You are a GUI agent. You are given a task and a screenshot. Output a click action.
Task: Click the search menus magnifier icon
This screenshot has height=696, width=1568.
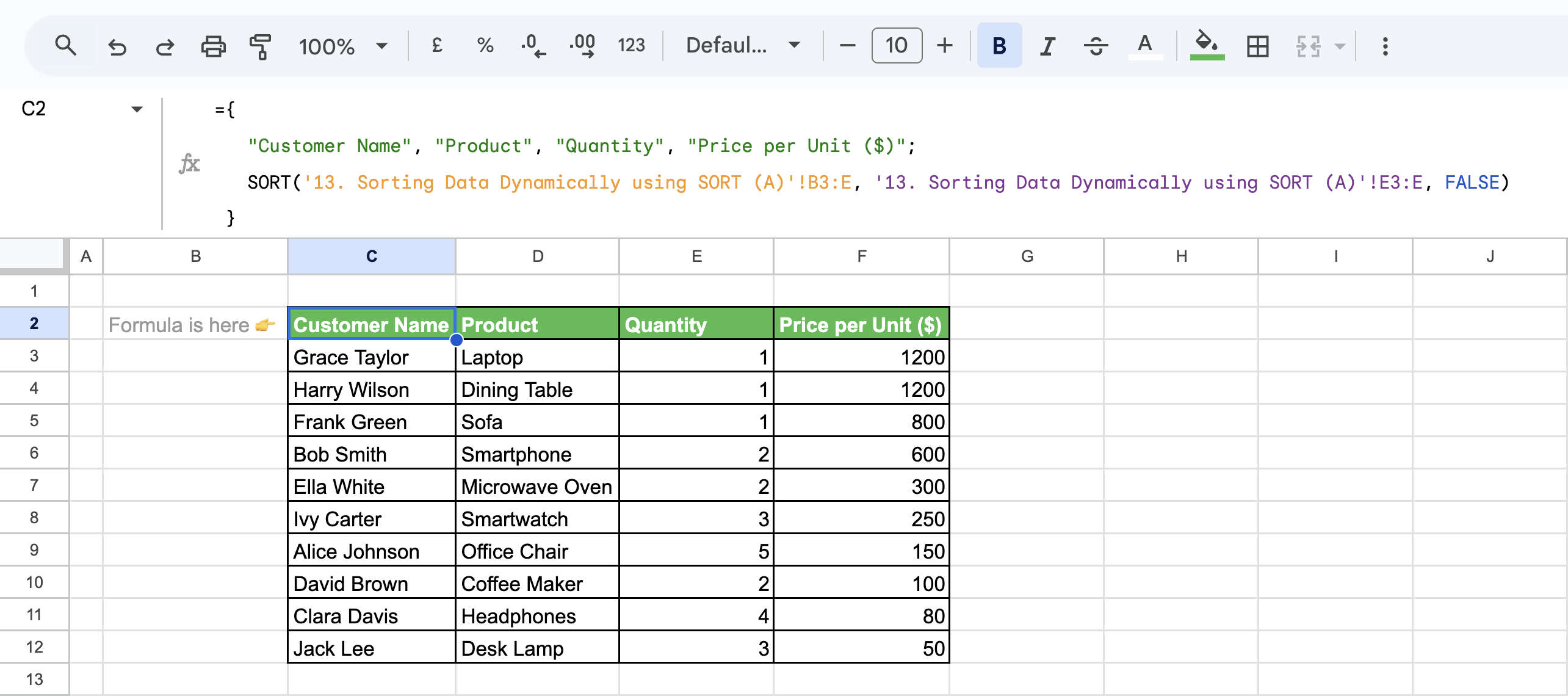pyautogui.click(x=65, y=46)
